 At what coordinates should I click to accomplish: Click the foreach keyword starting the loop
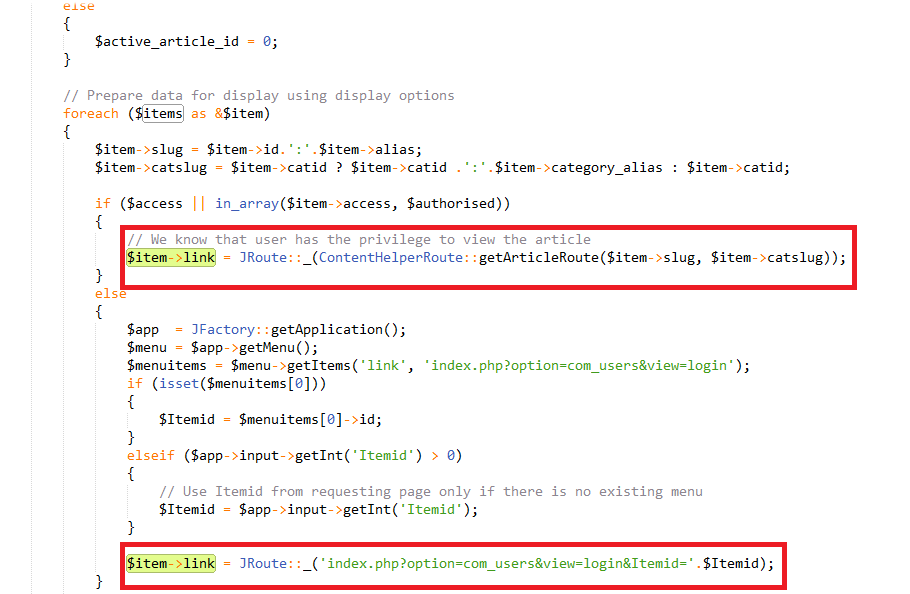click(x=90, y=113)
